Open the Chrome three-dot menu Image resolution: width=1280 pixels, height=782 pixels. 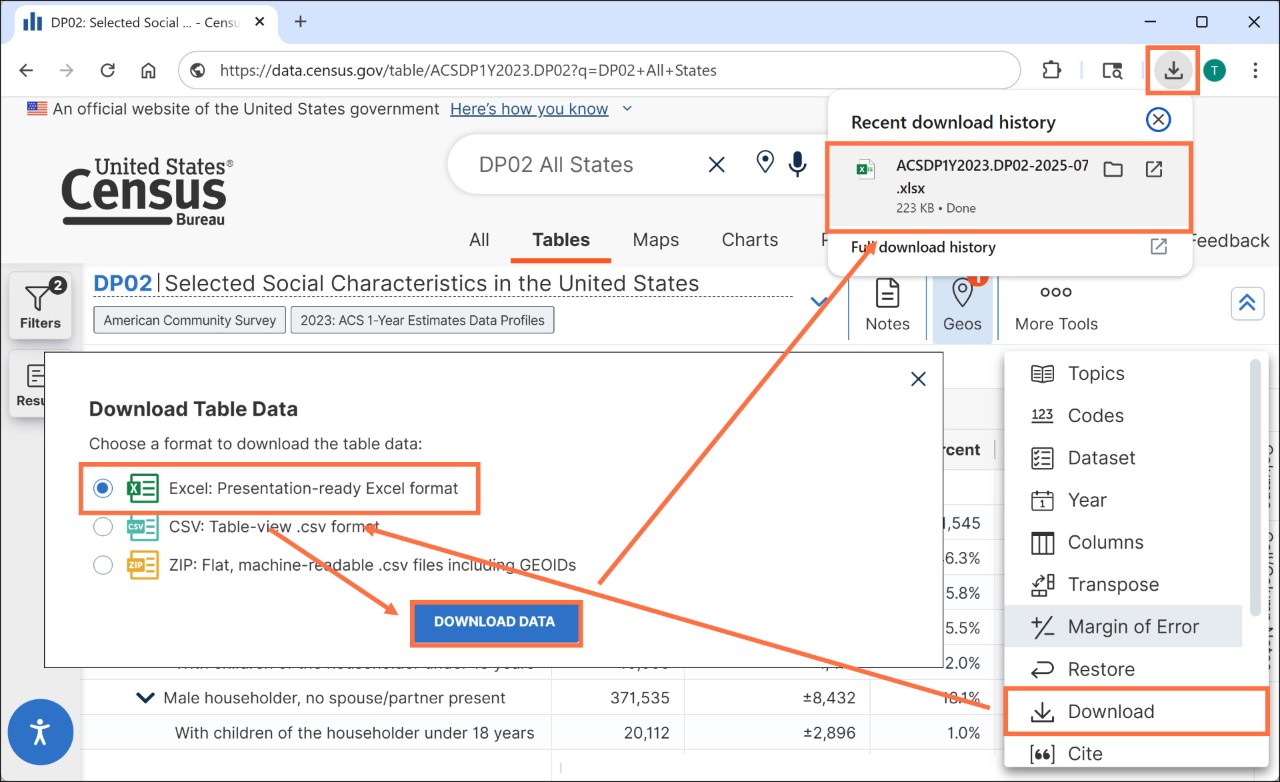1255,70
